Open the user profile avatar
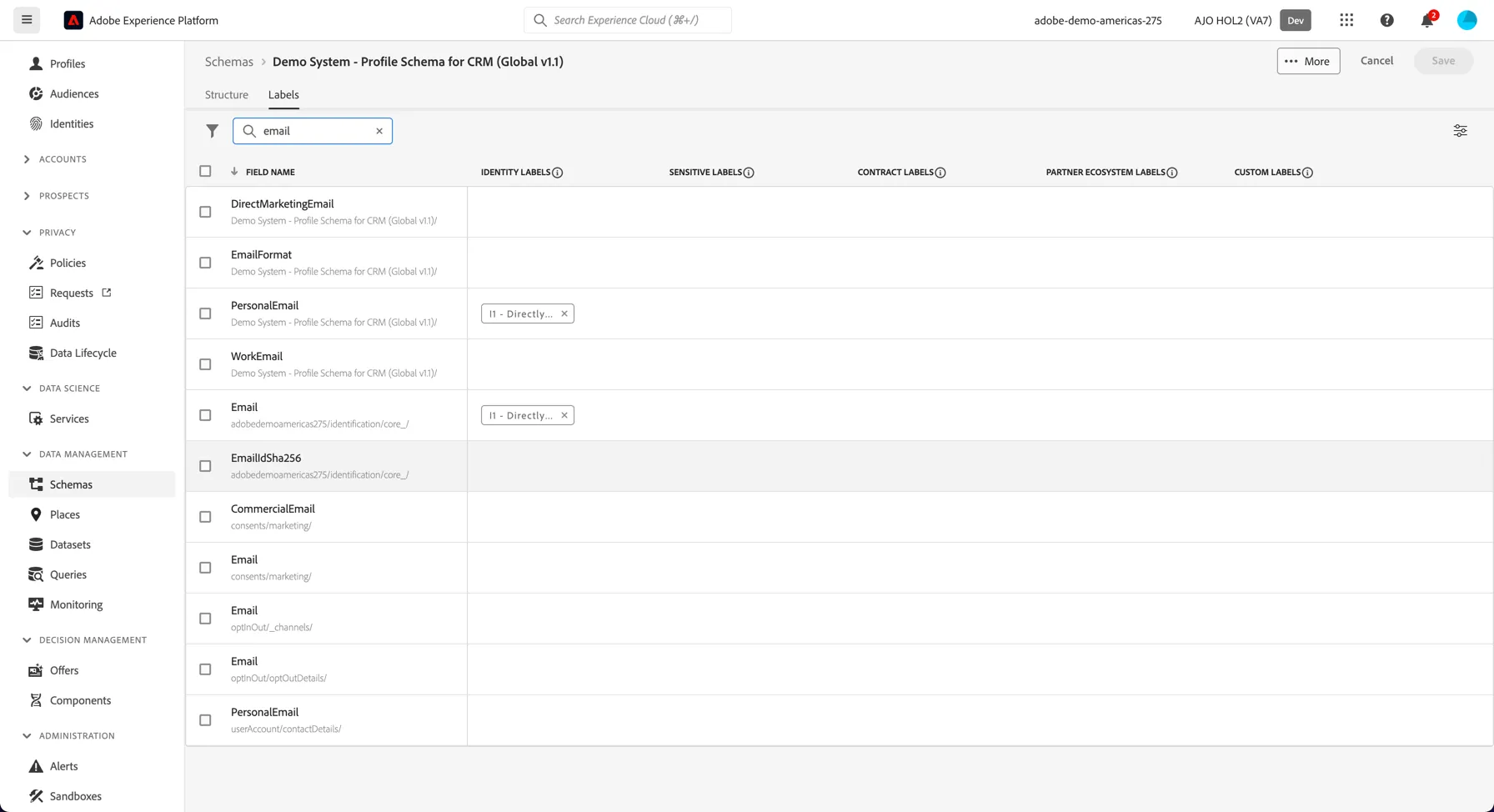The image size is (1494, 812). click(1466, 20)
